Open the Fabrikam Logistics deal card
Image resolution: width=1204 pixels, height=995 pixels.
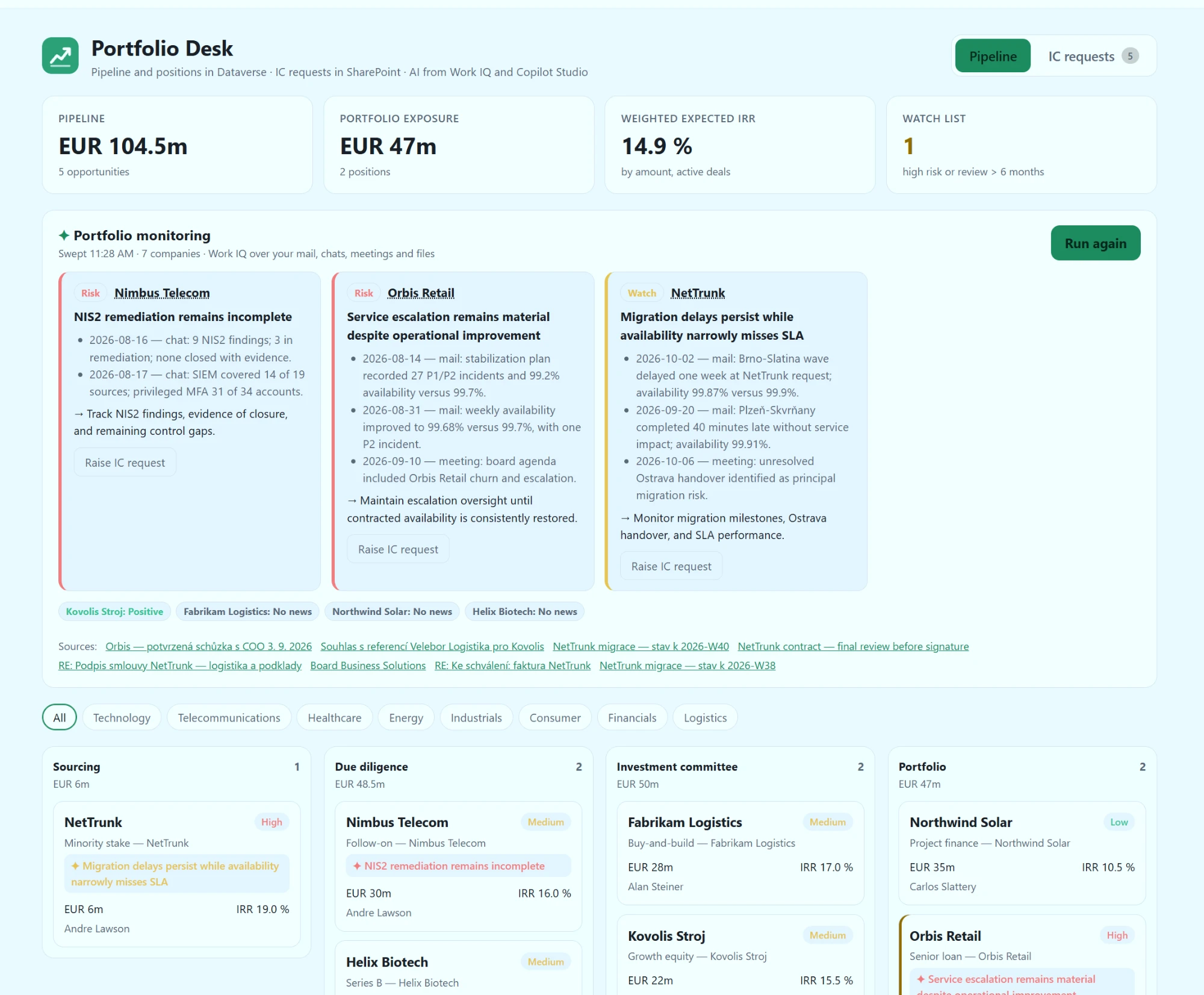(x=740, y=853)
